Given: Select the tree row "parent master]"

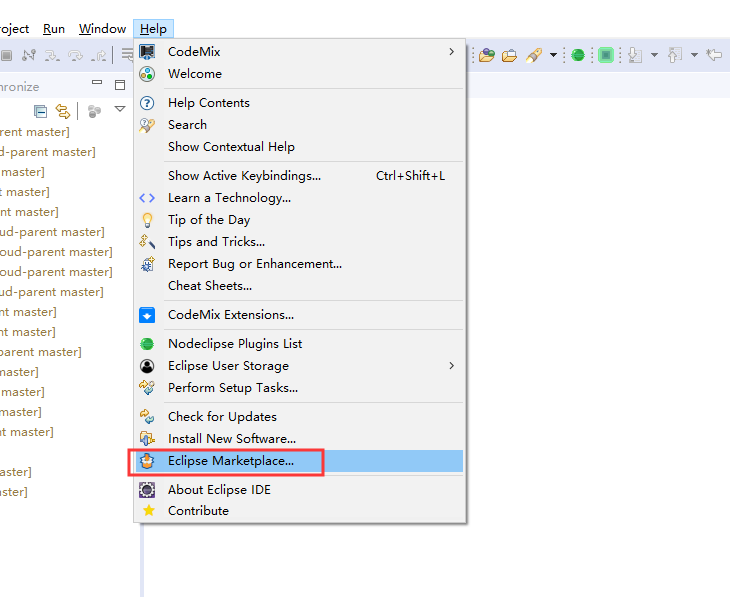Looking at the screenshot, I should coord(41,352).
